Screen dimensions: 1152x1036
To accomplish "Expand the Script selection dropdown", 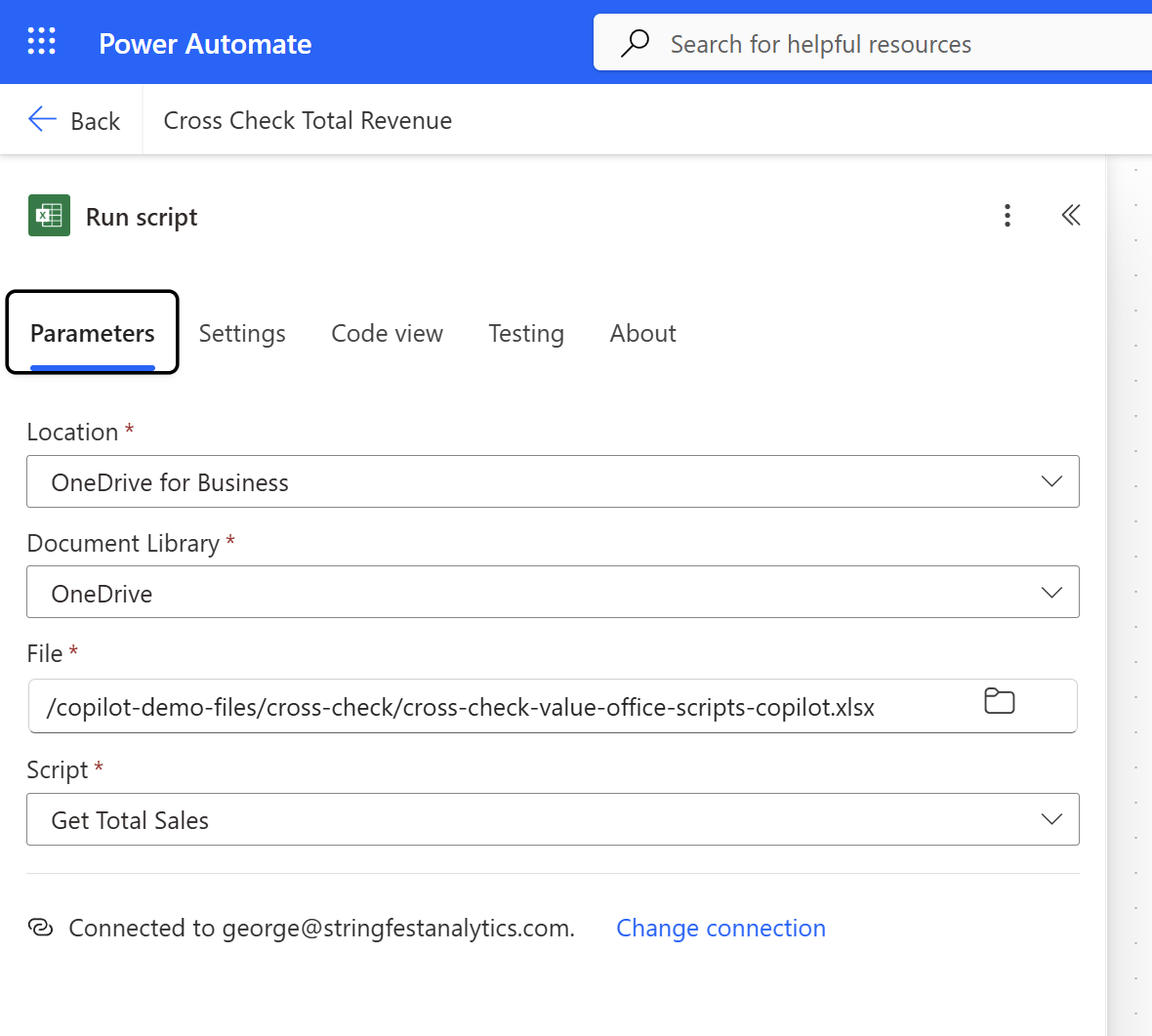I will click(1051, 819).
